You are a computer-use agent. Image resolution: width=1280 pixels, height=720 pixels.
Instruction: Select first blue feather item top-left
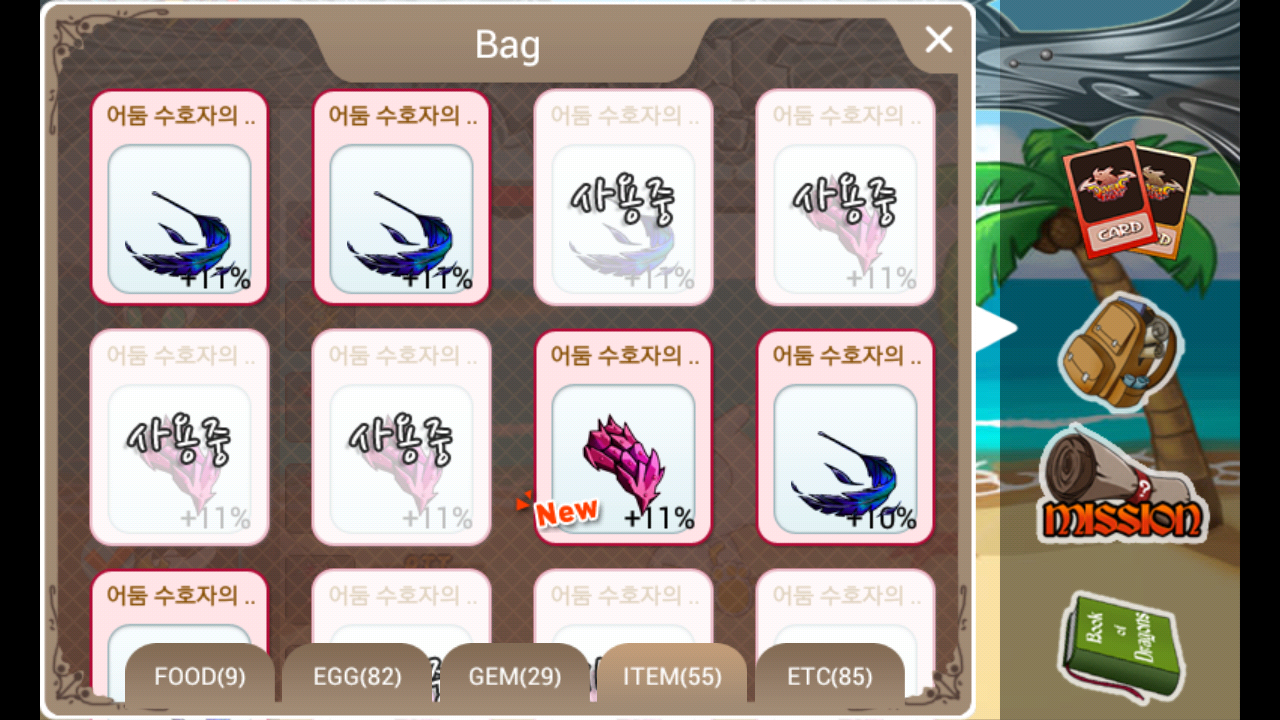coord(180,198)
